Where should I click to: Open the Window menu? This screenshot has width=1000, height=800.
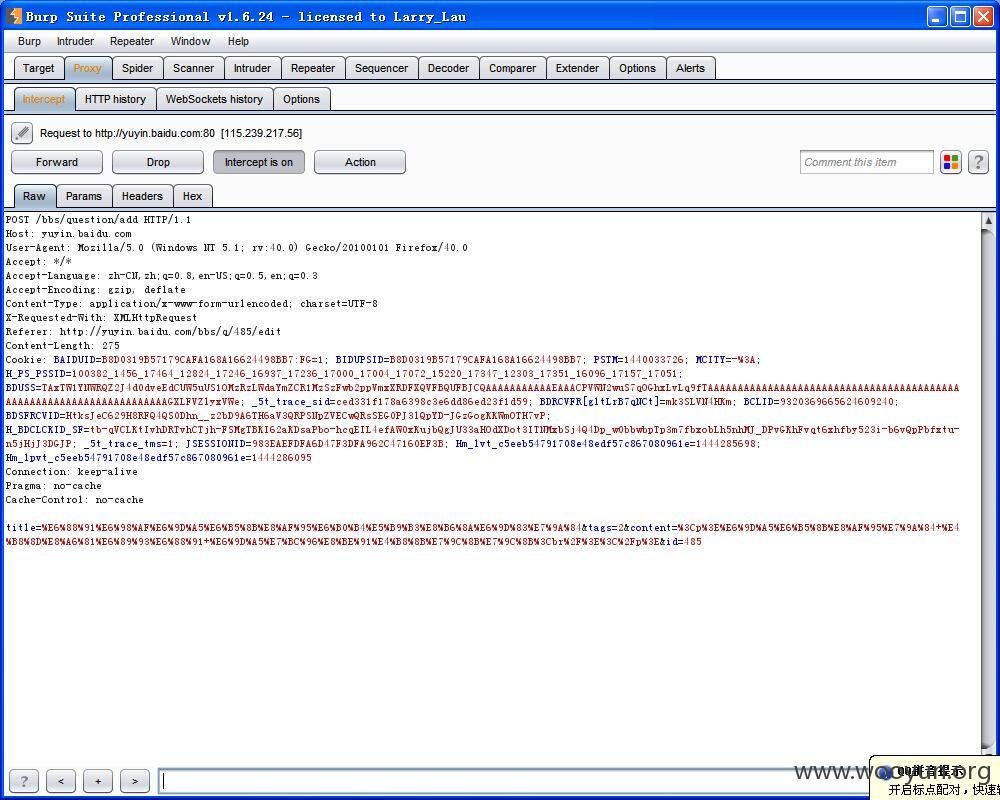190,41
